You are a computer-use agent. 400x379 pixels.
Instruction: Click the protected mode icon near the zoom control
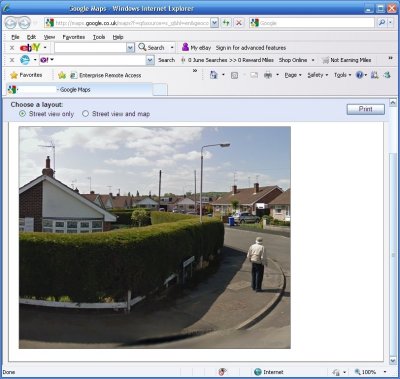point(337,372)
